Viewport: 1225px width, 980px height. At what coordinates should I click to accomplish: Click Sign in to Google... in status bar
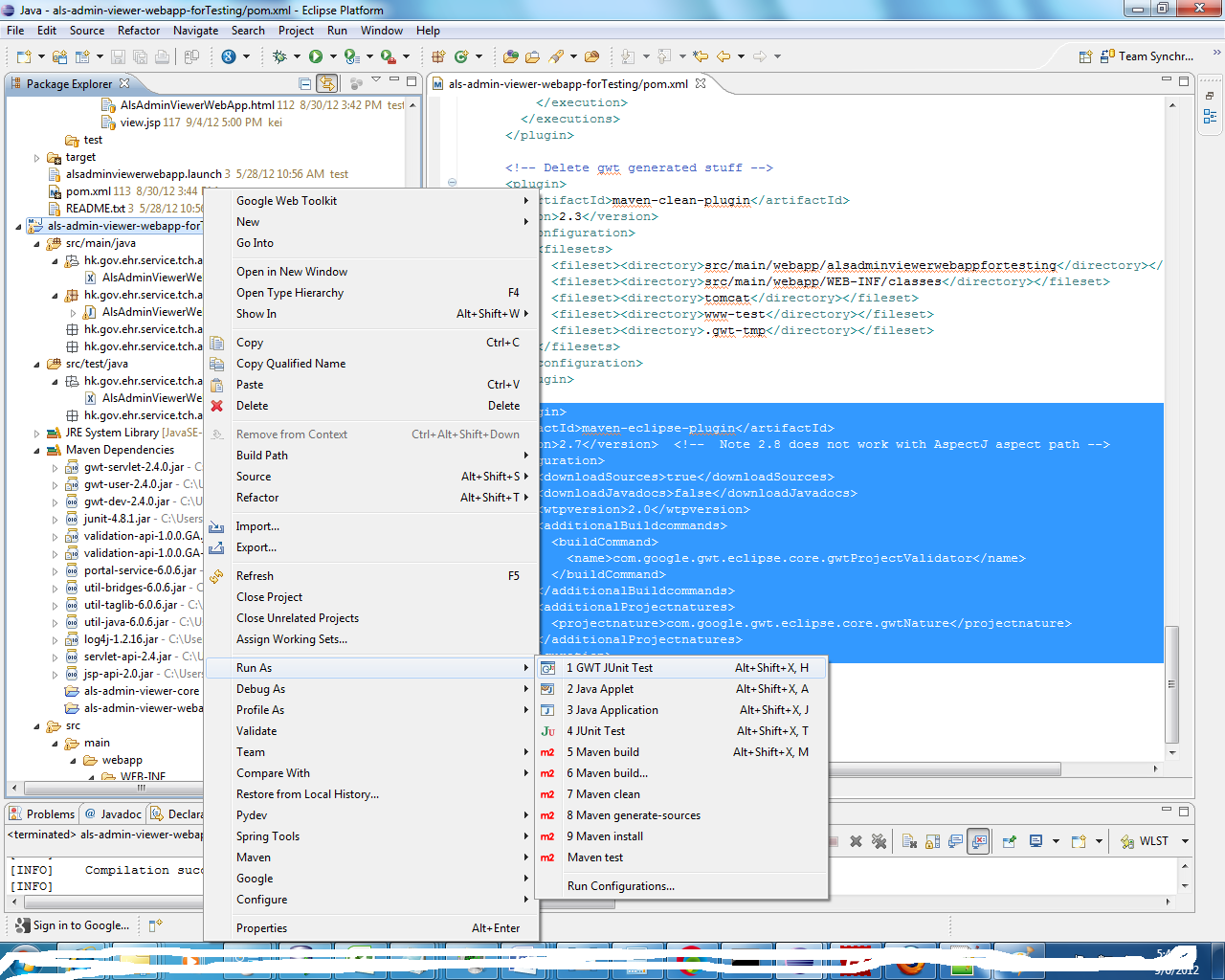(x=72, y=925)
